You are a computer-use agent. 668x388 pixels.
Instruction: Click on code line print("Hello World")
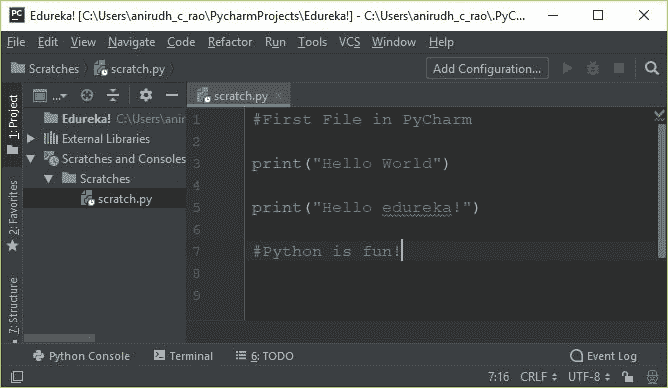coord(350,164)
